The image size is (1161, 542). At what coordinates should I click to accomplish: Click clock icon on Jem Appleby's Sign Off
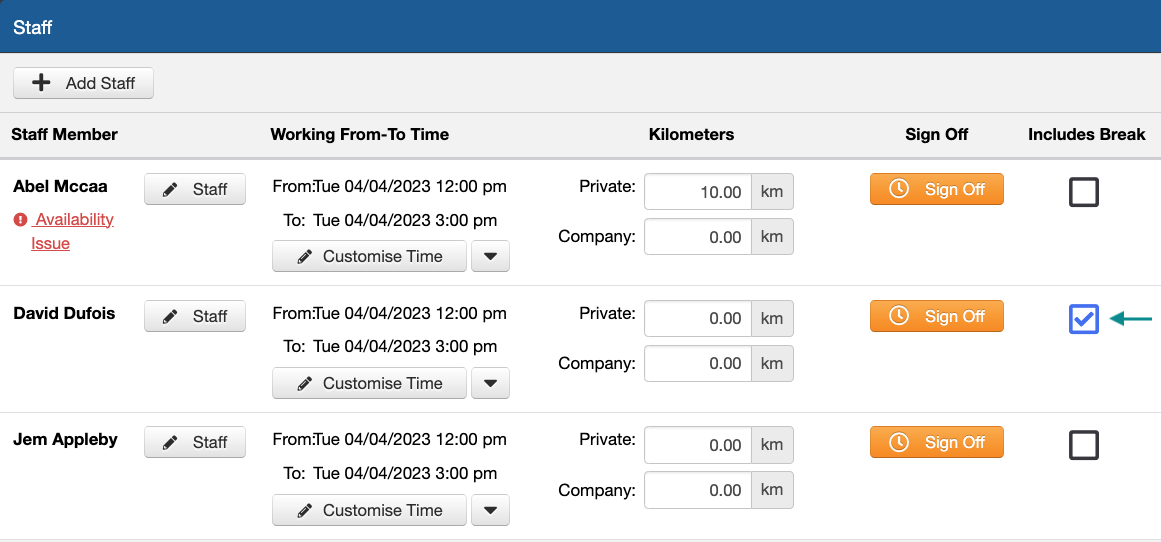coord(899,442)
